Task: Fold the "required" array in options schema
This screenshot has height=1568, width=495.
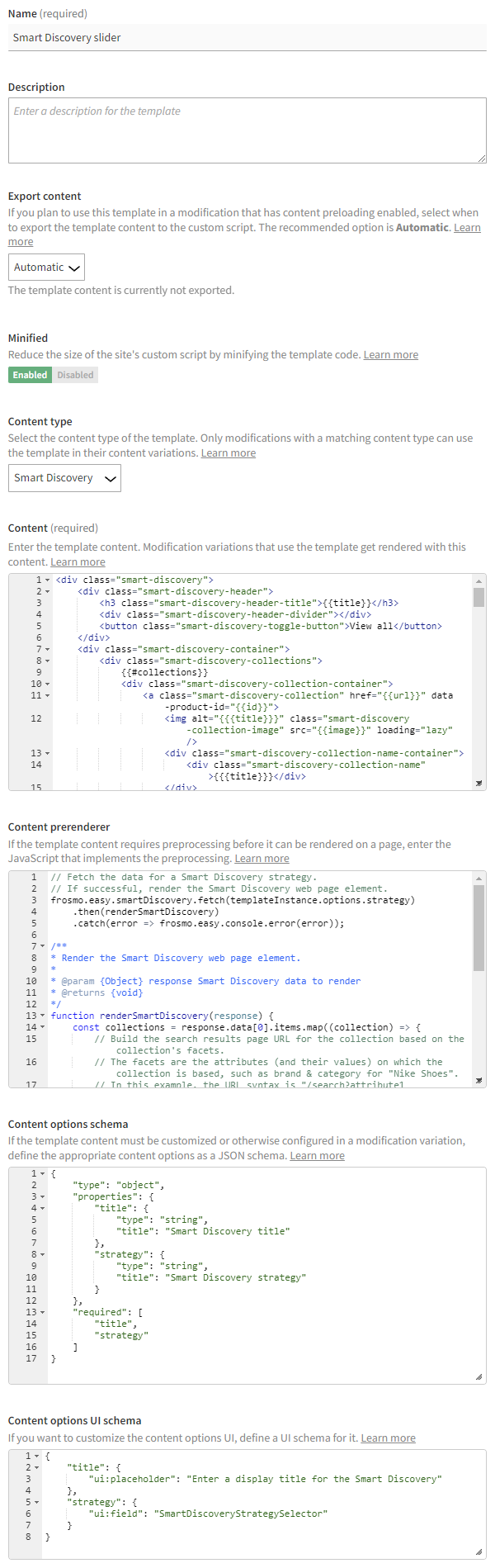Action: (42, 1313)
